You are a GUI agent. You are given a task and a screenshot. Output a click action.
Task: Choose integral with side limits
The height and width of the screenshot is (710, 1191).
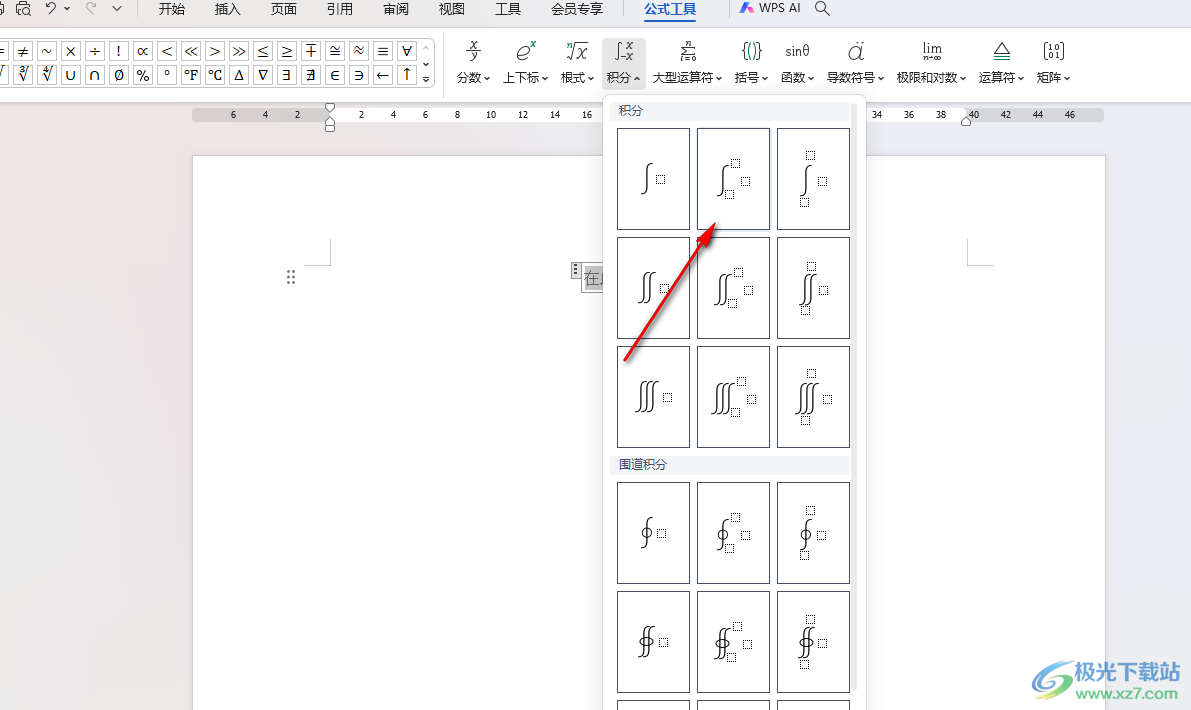pos(733,178)
